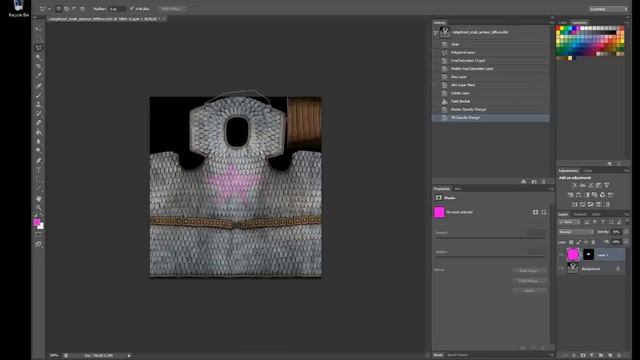Create new snapshot from History panel
640x360 pixels.
pyautogui.click(x=534, y=182)
